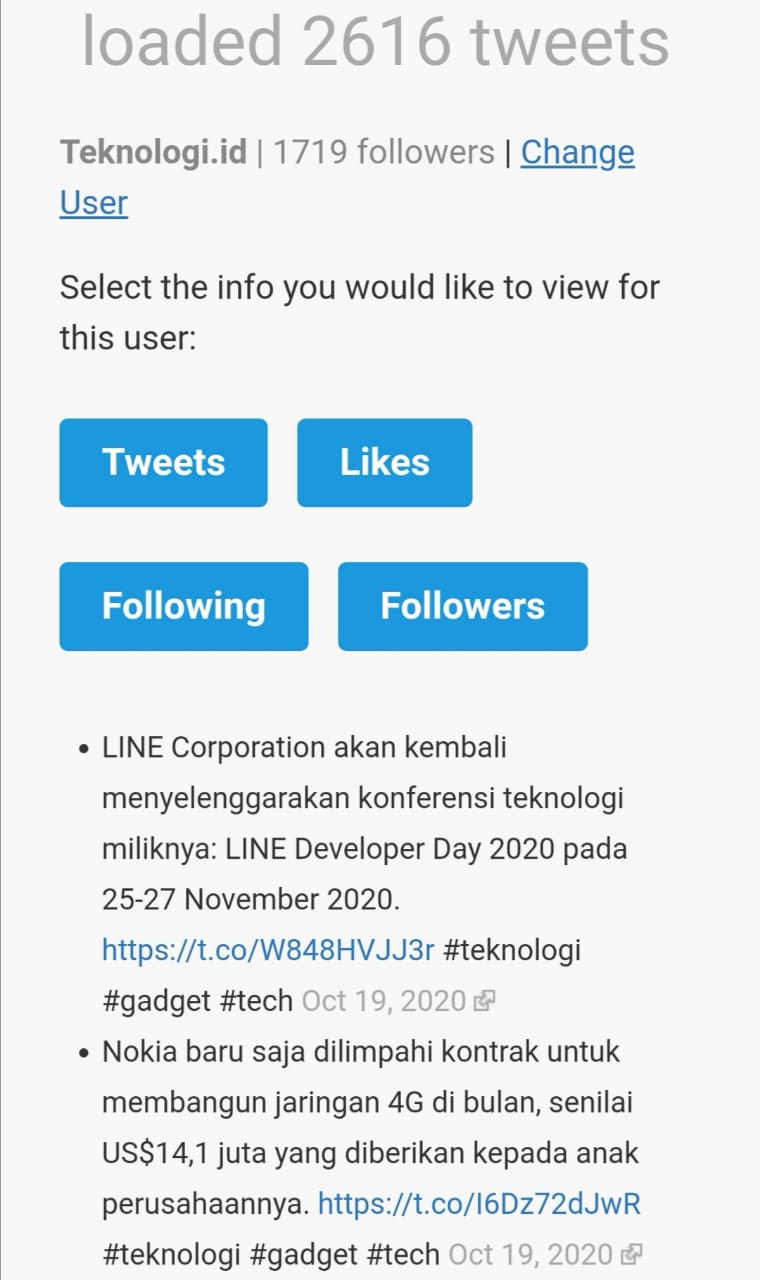This screenshot has height=1280, width=760.
Task: Click the Tweets button
Action: [163, 462]
